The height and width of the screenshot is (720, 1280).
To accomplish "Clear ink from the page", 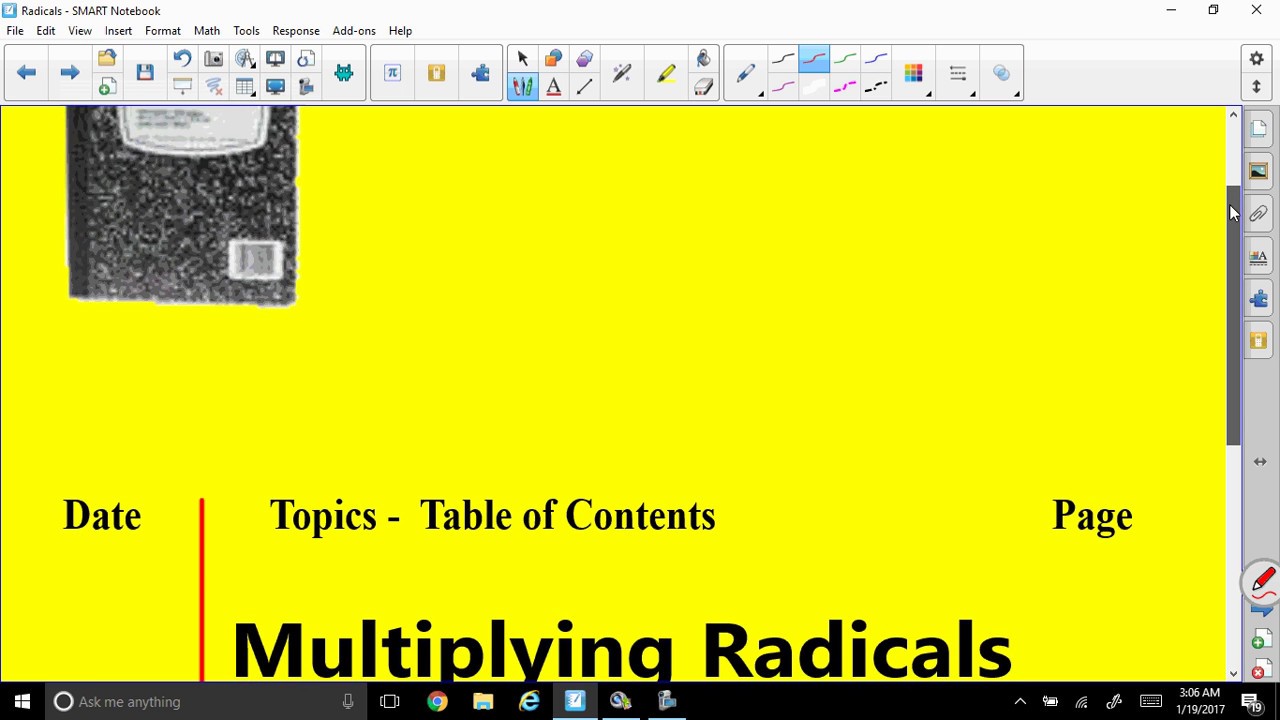I will (x=213, y=87).
